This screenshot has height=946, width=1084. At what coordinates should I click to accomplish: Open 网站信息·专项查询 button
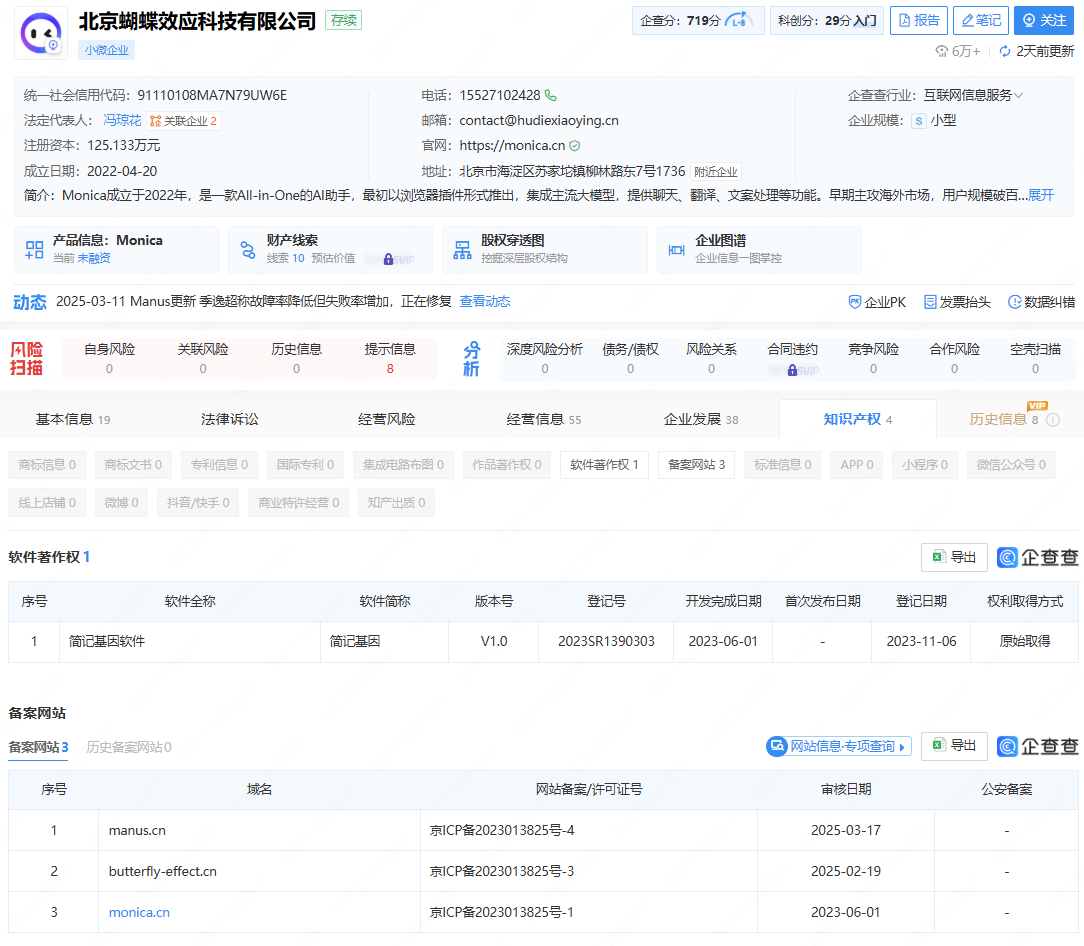tap(839, 747)
